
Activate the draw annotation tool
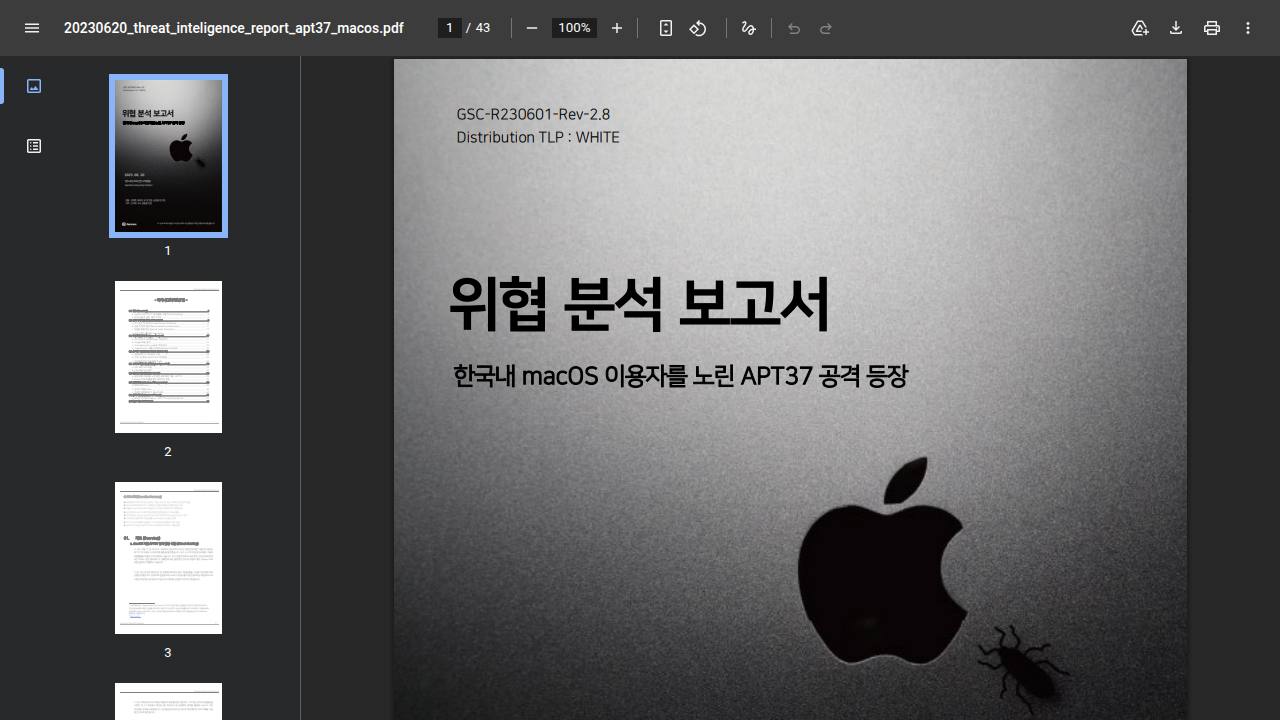click(x=748, y=28)
